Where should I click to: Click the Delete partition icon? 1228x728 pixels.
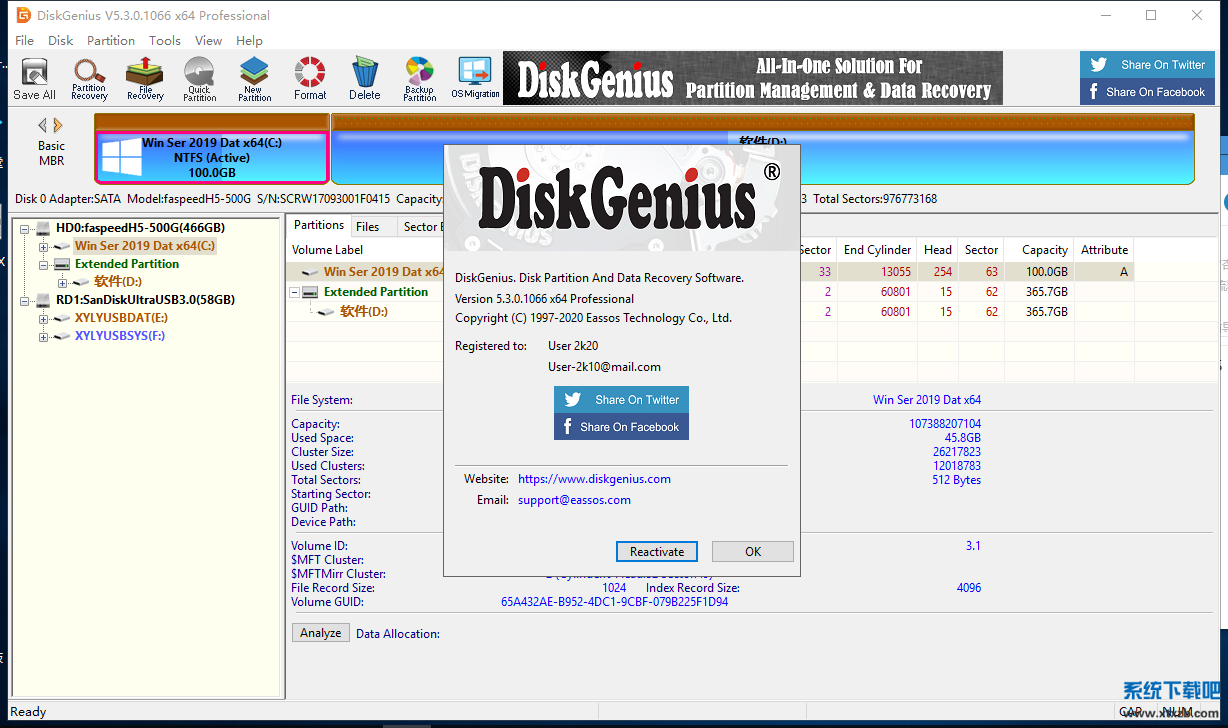click(x=364, y=79)
